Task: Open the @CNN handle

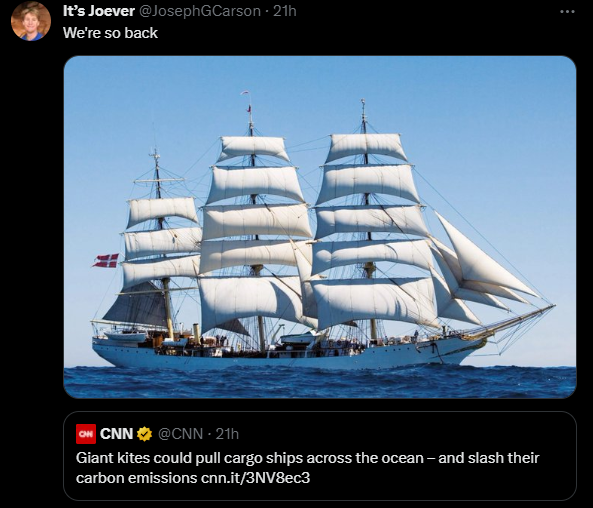Action: click(x=180, y=434)
